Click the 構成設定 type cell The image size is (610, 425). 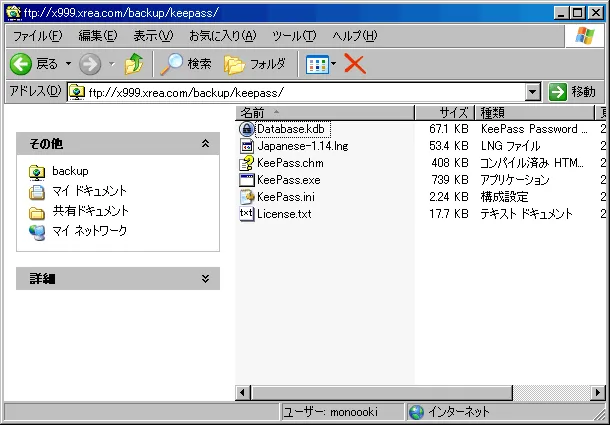click(x=504, y=197)
